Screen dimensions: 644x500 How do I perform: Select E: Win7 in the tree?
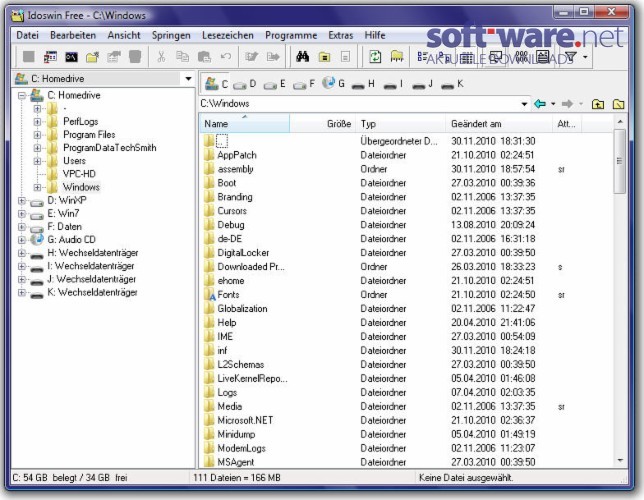point(63,214)
